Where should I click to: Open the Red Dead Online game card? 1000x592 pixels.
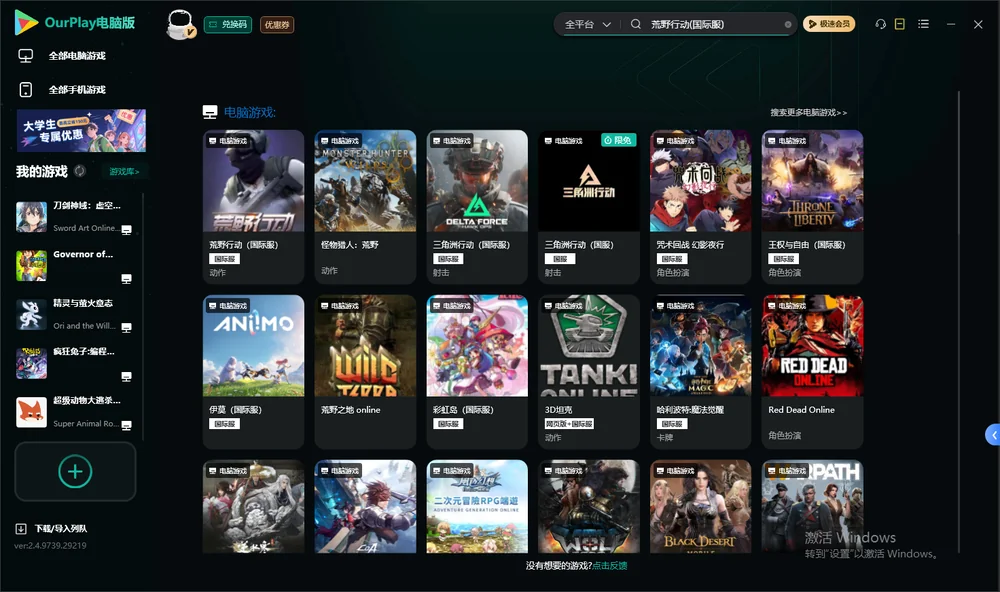pyautogui.click(x=812, y=372)
